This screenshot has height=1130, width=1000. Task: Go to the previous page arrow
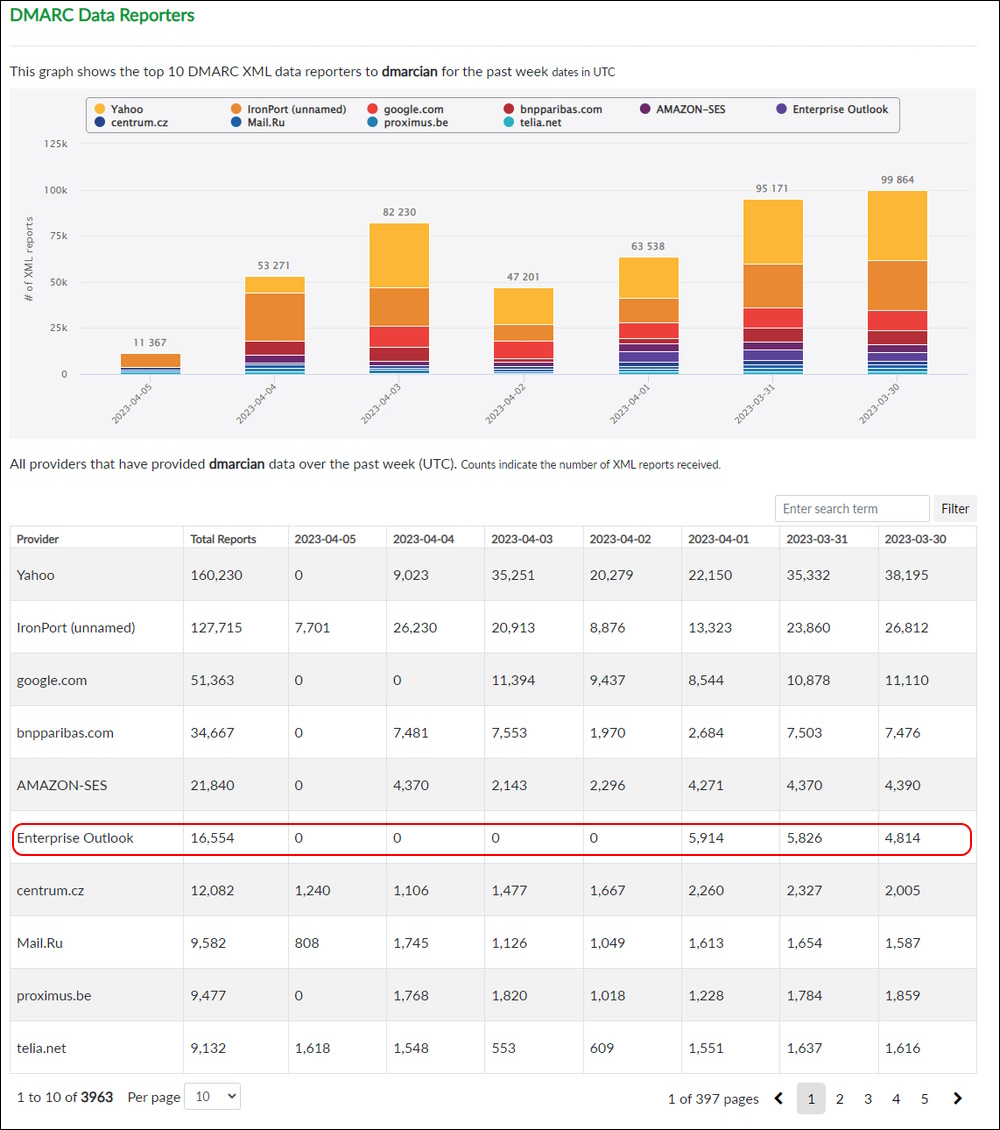tap(779, 1098)
